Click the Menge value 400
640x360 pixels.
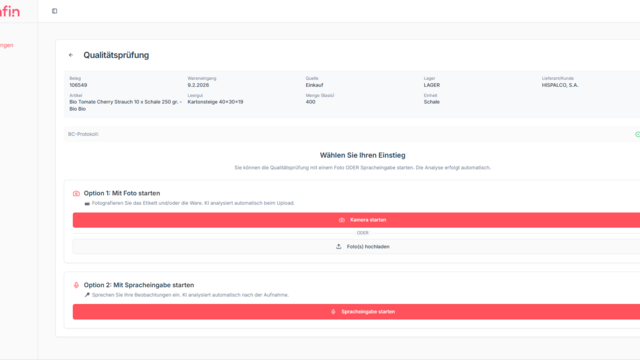coord(310,102)
